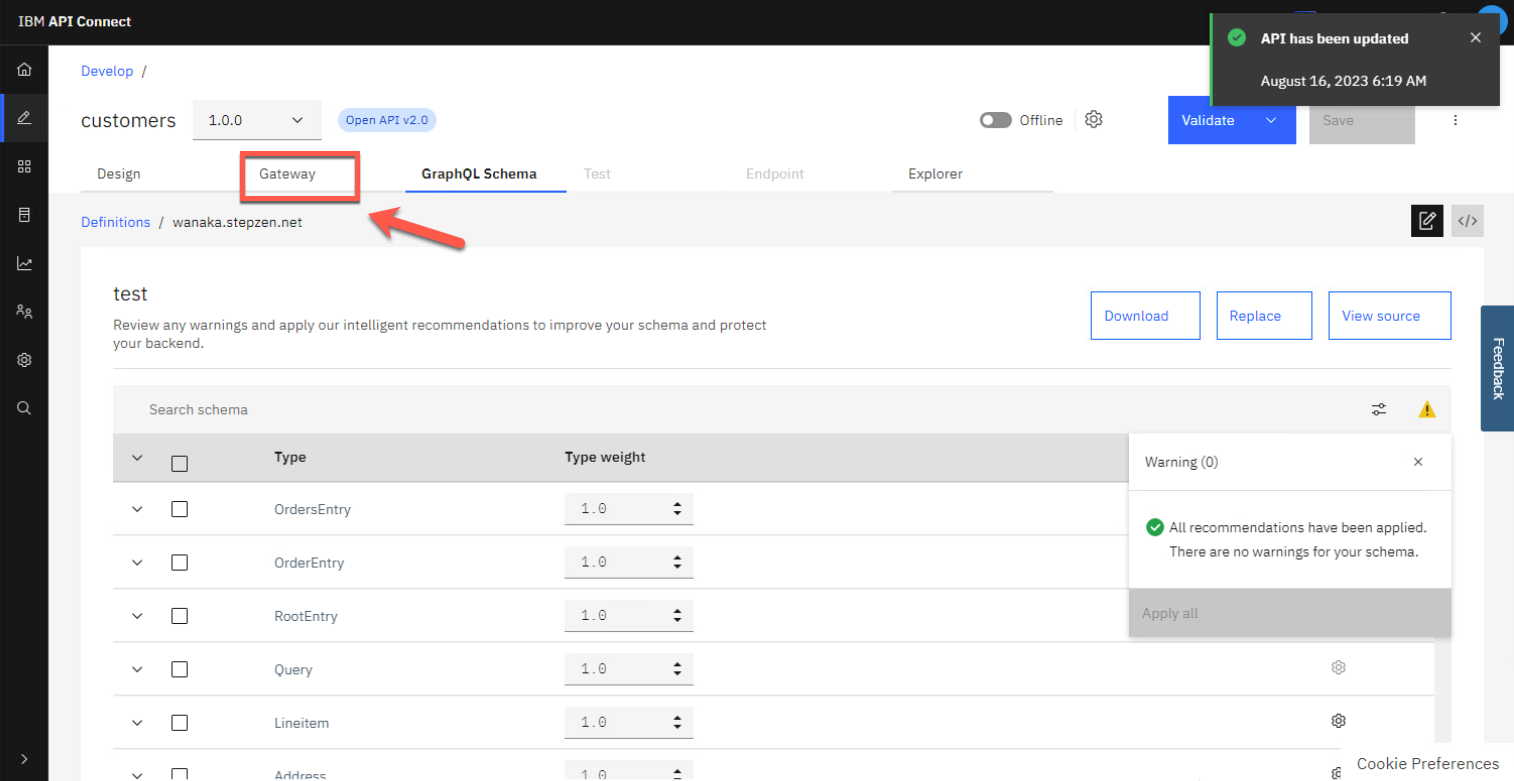Click the yellow warning triangle icon

(1427, 409)
